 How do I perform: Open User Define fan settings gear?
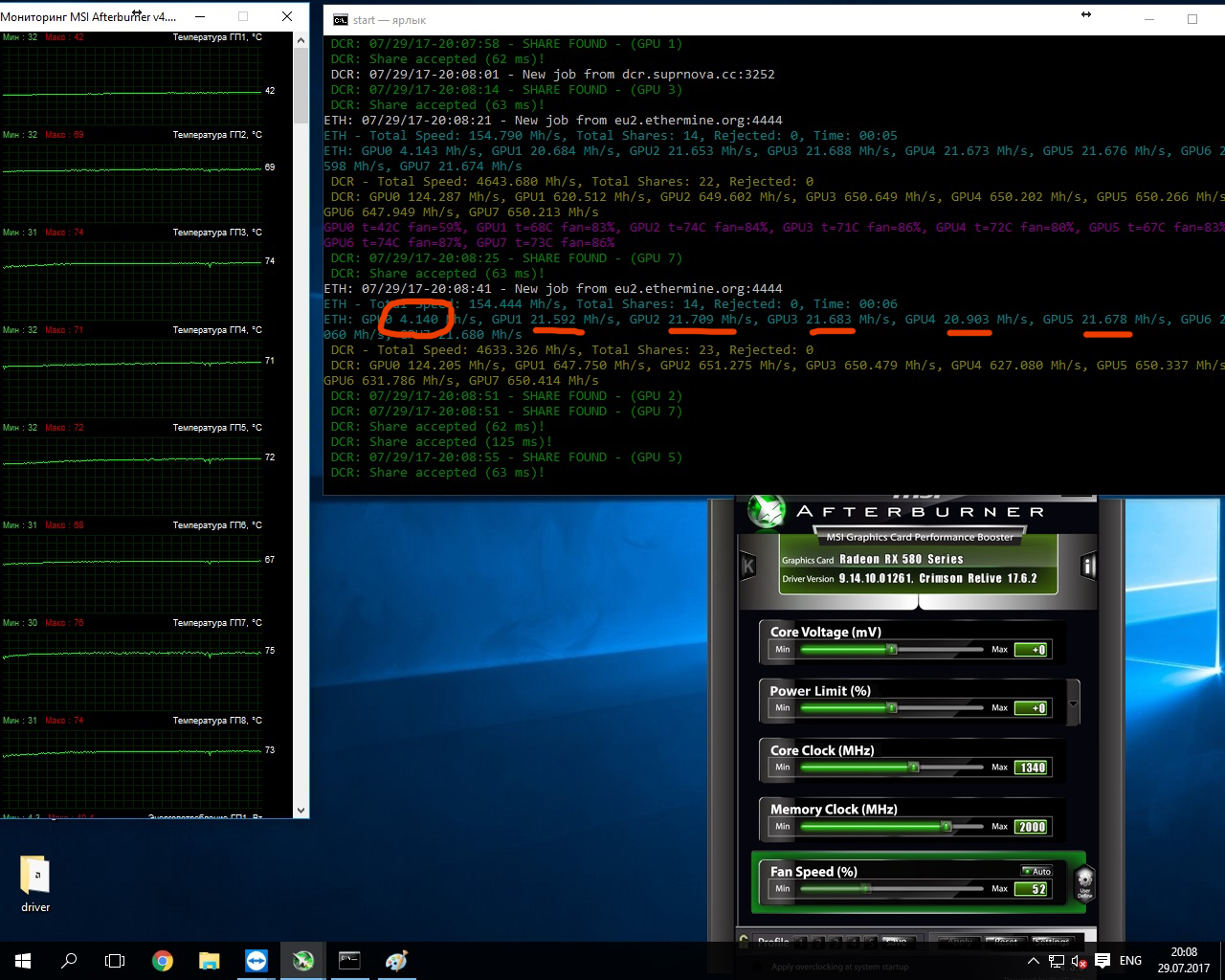click(1084, 881)
